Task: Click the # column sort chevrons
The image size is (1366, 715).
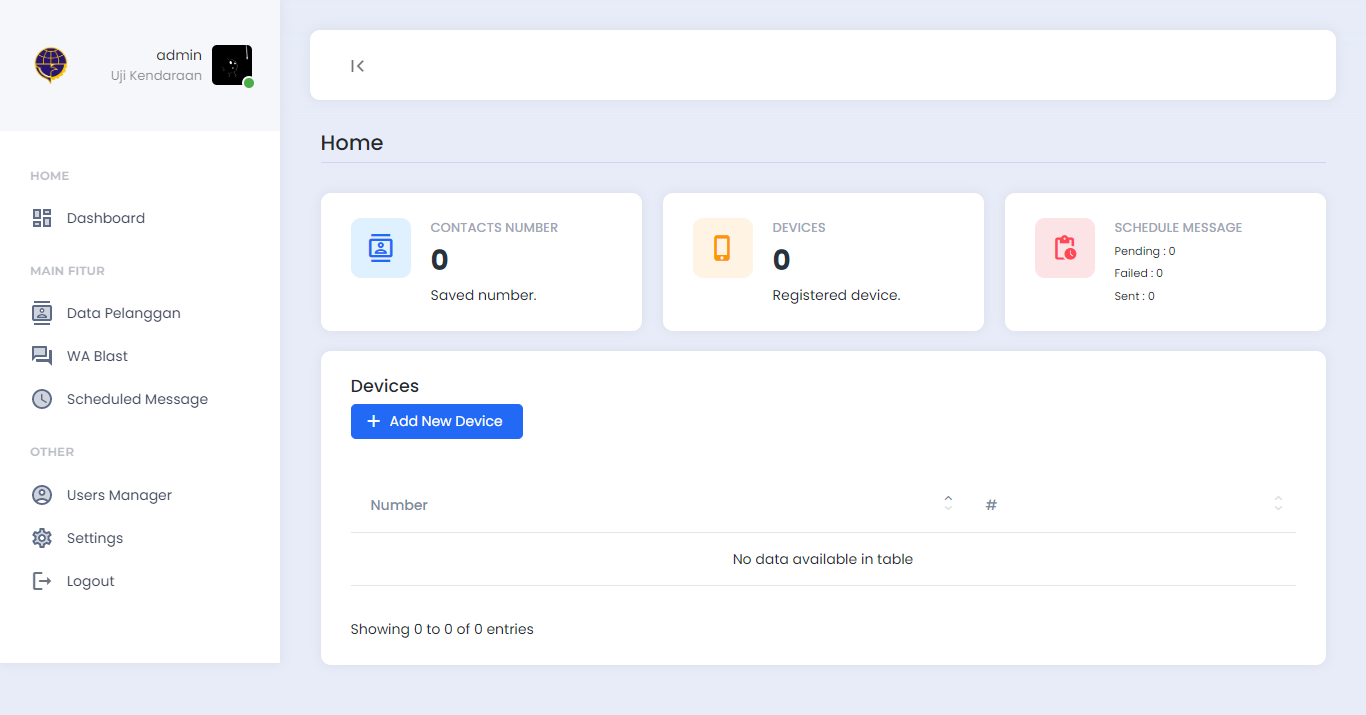Action: point(1278,503)
